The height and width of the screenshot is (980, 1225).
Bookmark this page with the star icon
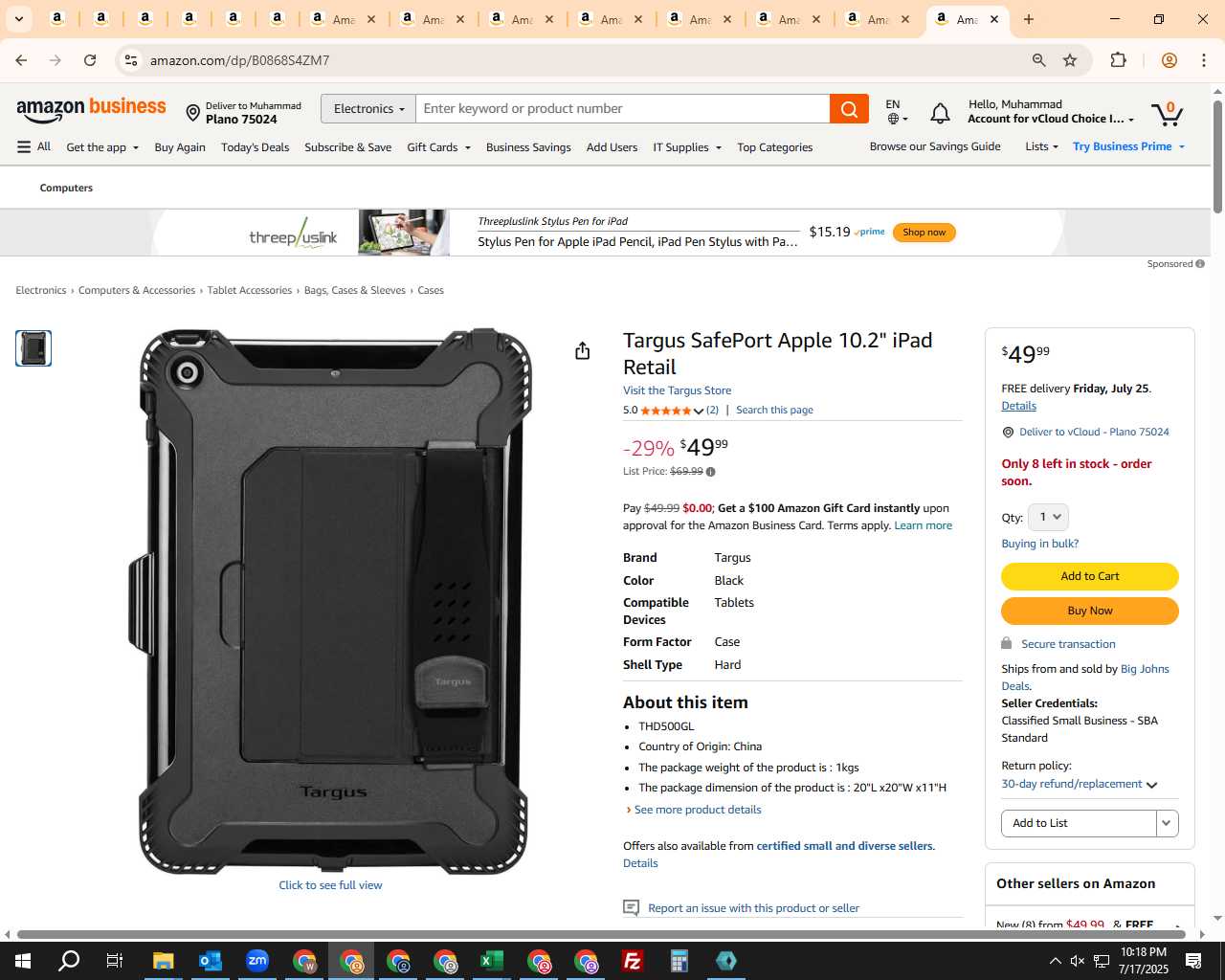click(x=1070, y=60)
